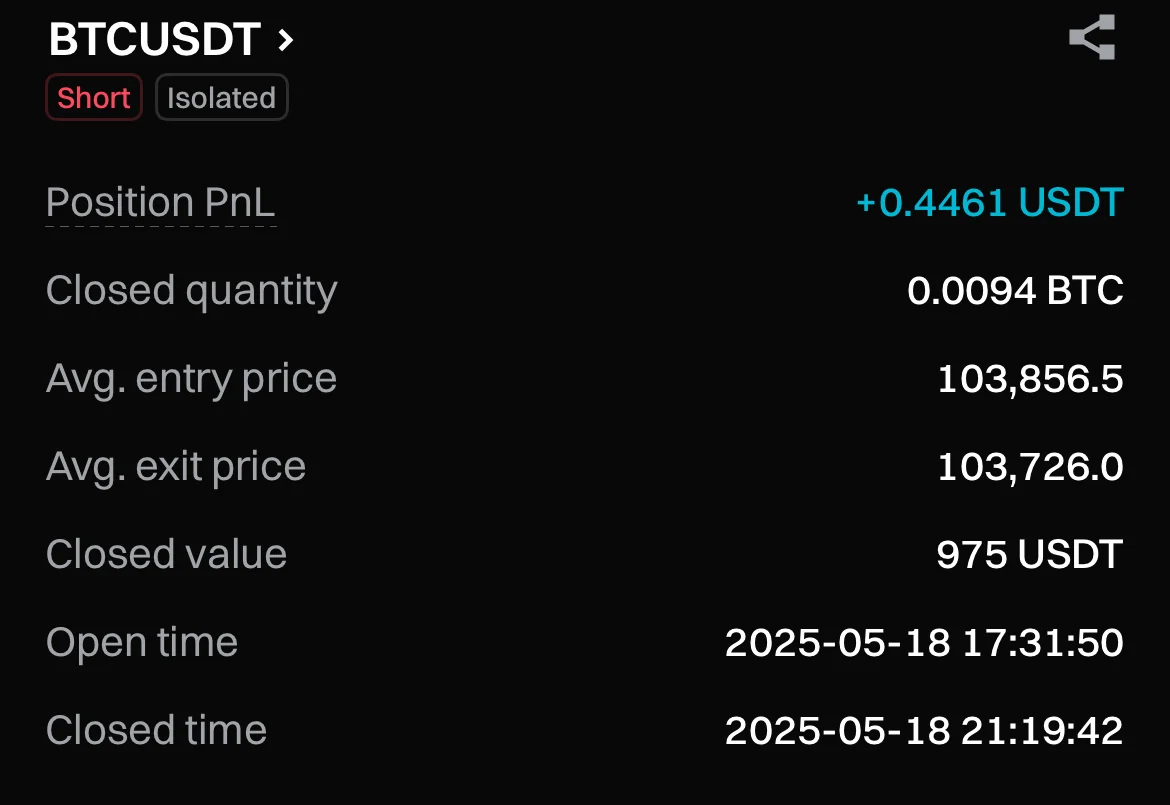Click the Closed quantity label
Viewport: 1170px width, 805px height.
click(191, 291)
